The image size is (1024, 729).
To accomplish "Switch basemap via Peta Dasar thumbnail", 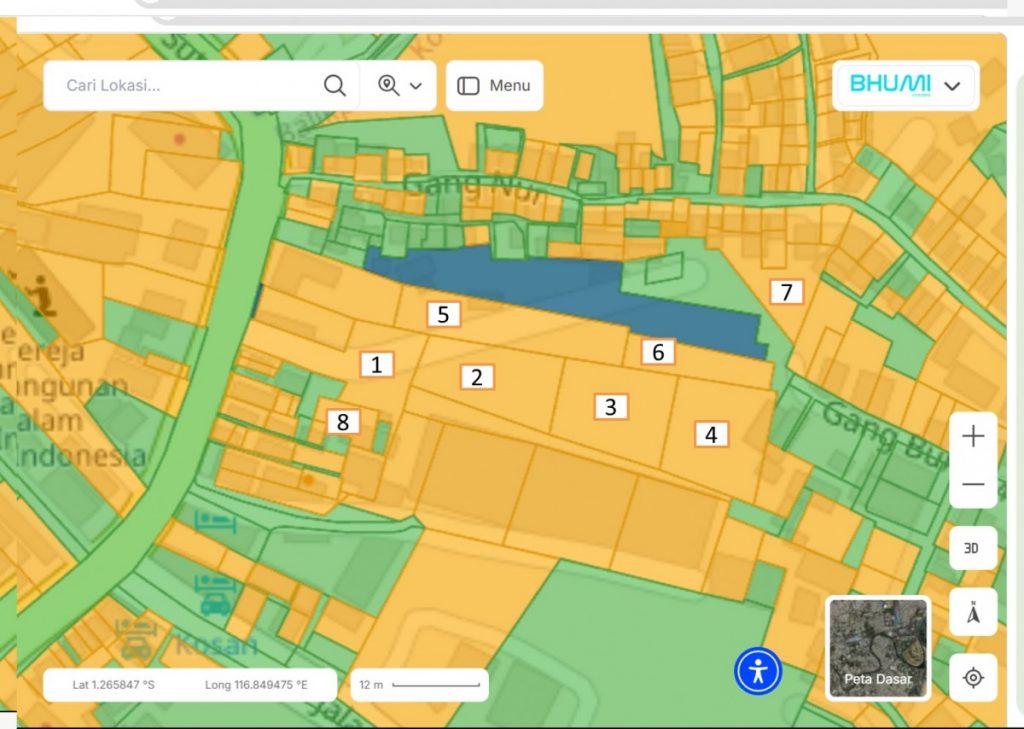I will [x=878, y=648].
